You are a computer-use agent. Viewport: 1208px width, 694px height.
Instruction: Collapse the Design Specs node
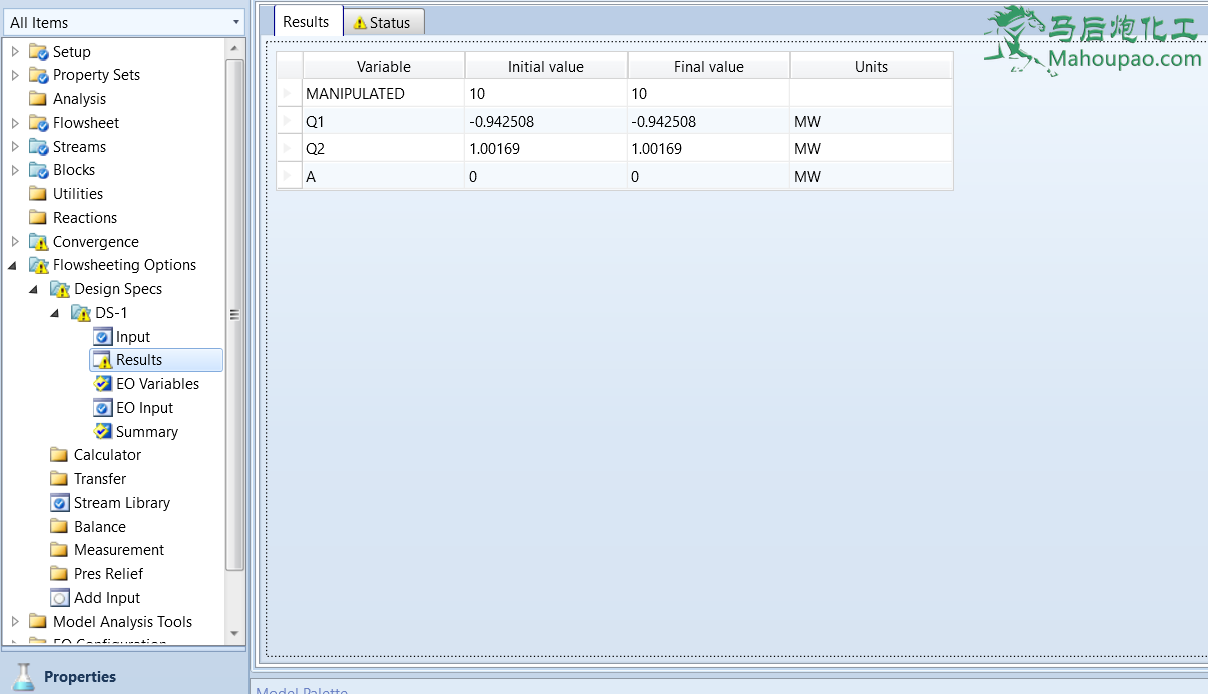pyautogui.click(x=34, y=289)
